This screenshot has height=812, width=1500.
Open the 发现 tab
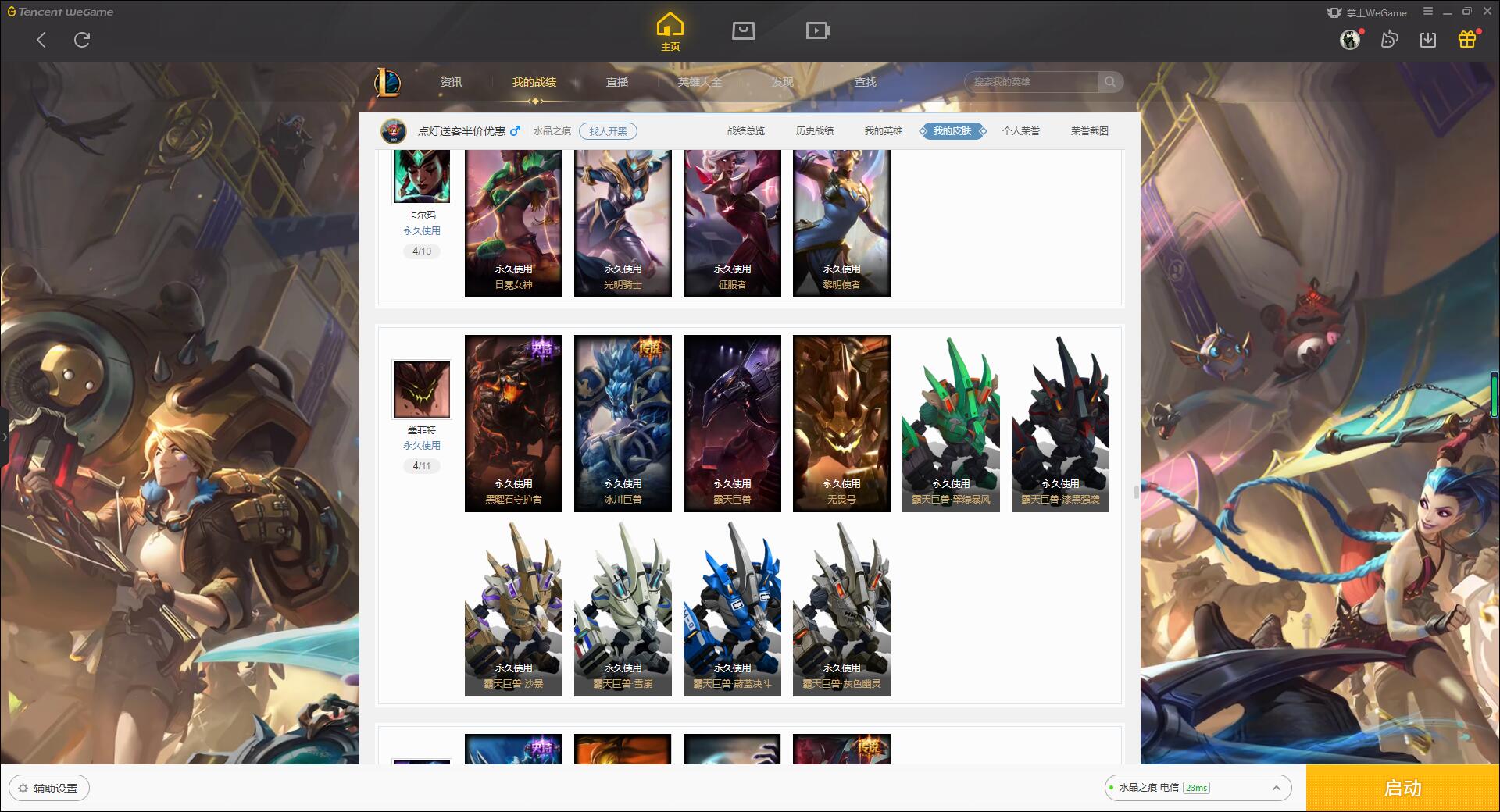coord(783,82)
